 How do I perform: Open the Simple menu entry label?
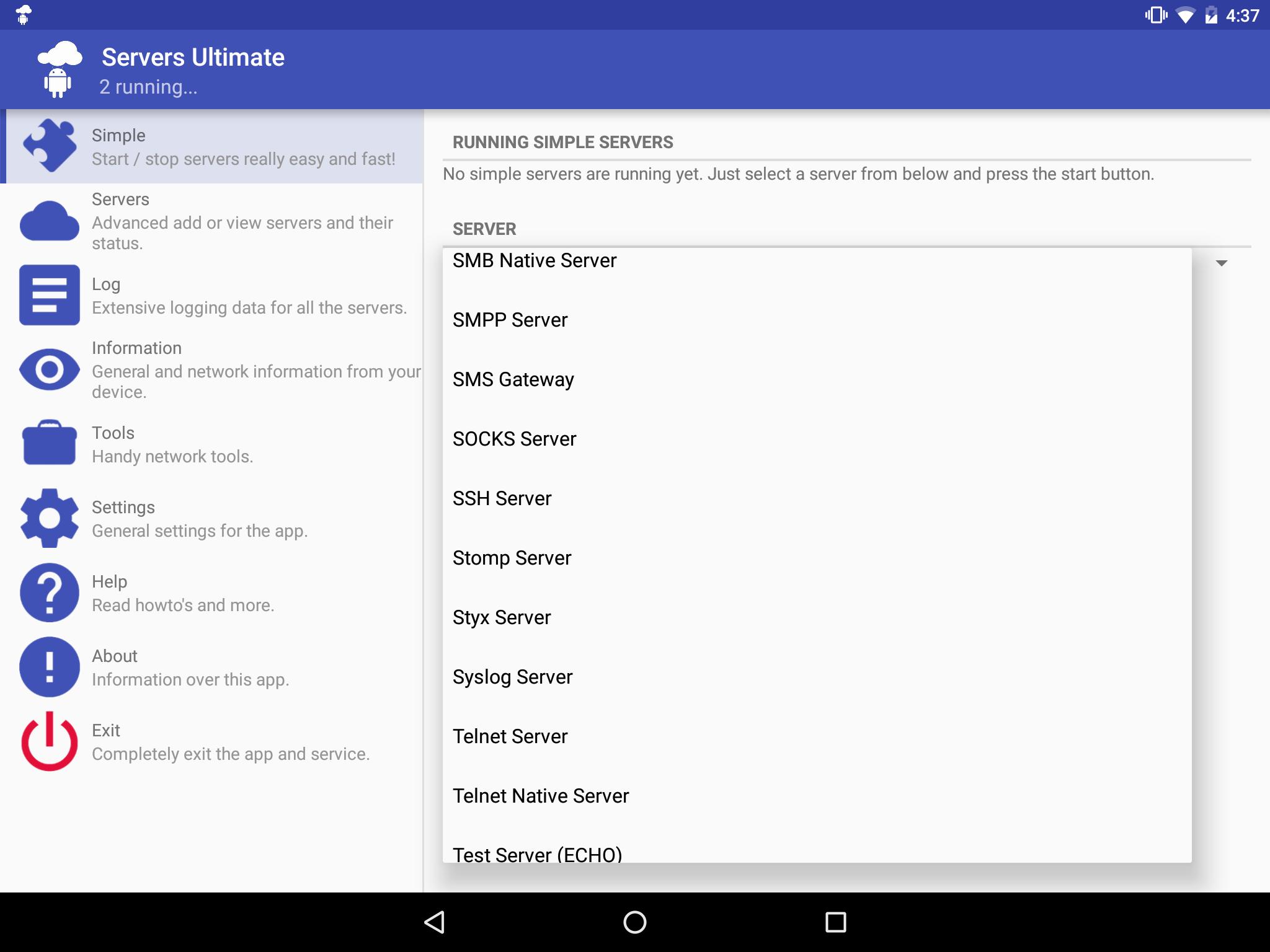point(118,135)
